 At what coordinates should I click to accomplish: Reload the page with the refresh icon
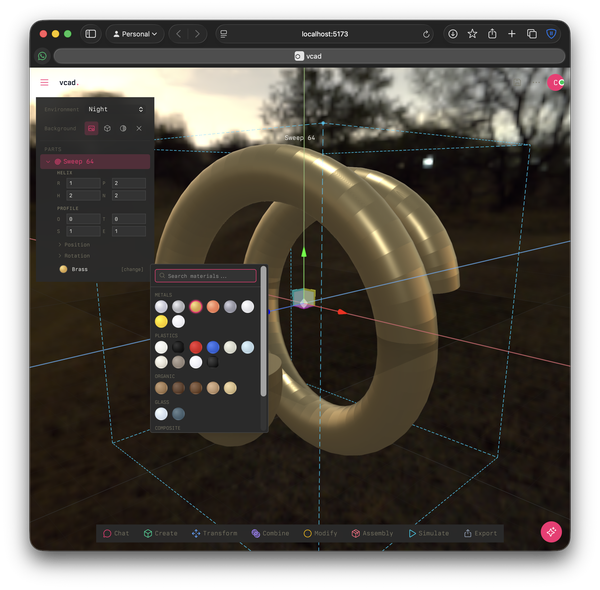(x=426, y=34)
